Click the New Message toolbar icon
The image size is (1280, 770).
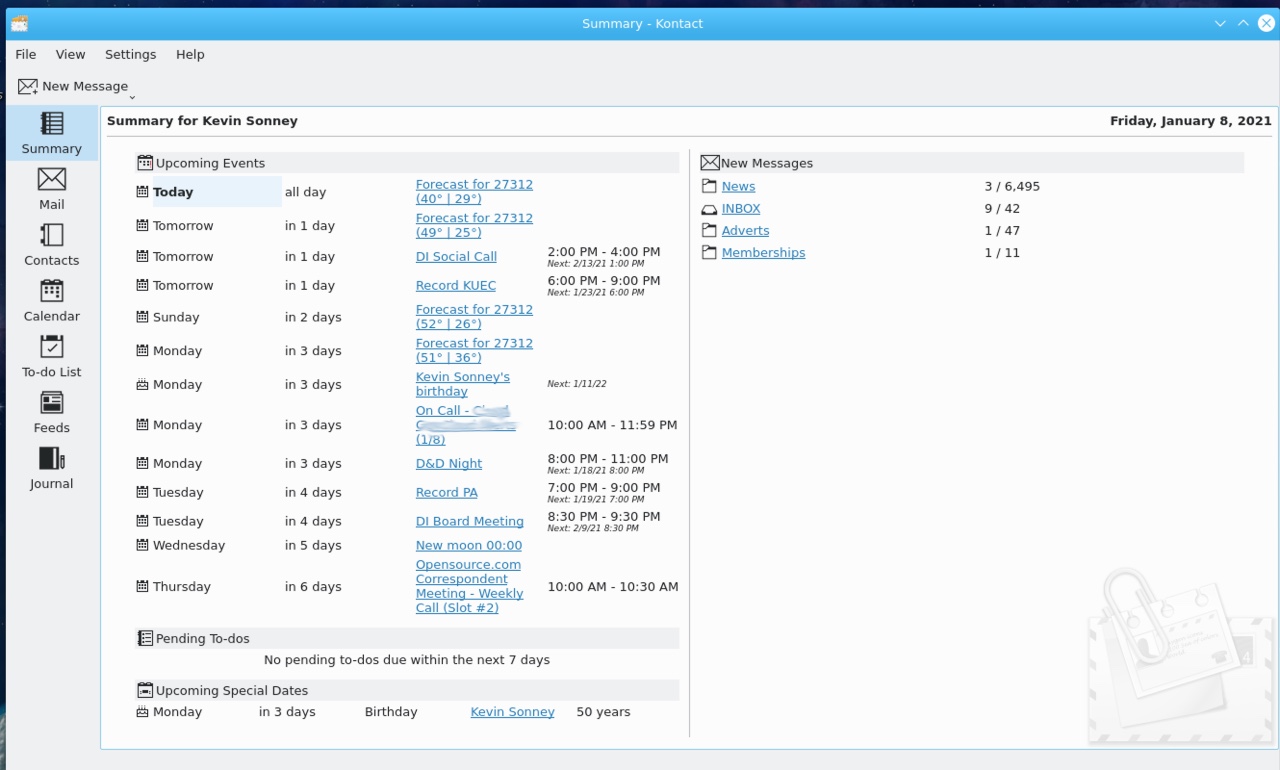(x=27, y=86)
